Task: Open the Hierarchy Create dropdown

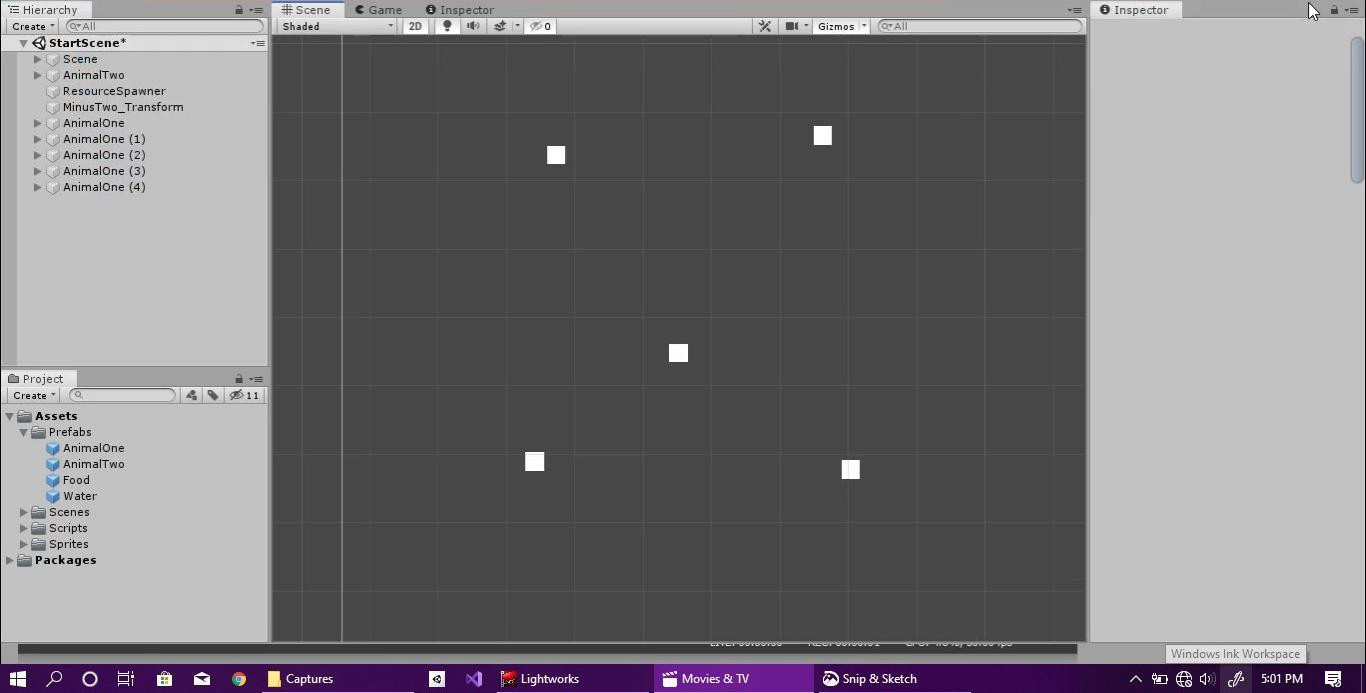Action: (34, 26)
